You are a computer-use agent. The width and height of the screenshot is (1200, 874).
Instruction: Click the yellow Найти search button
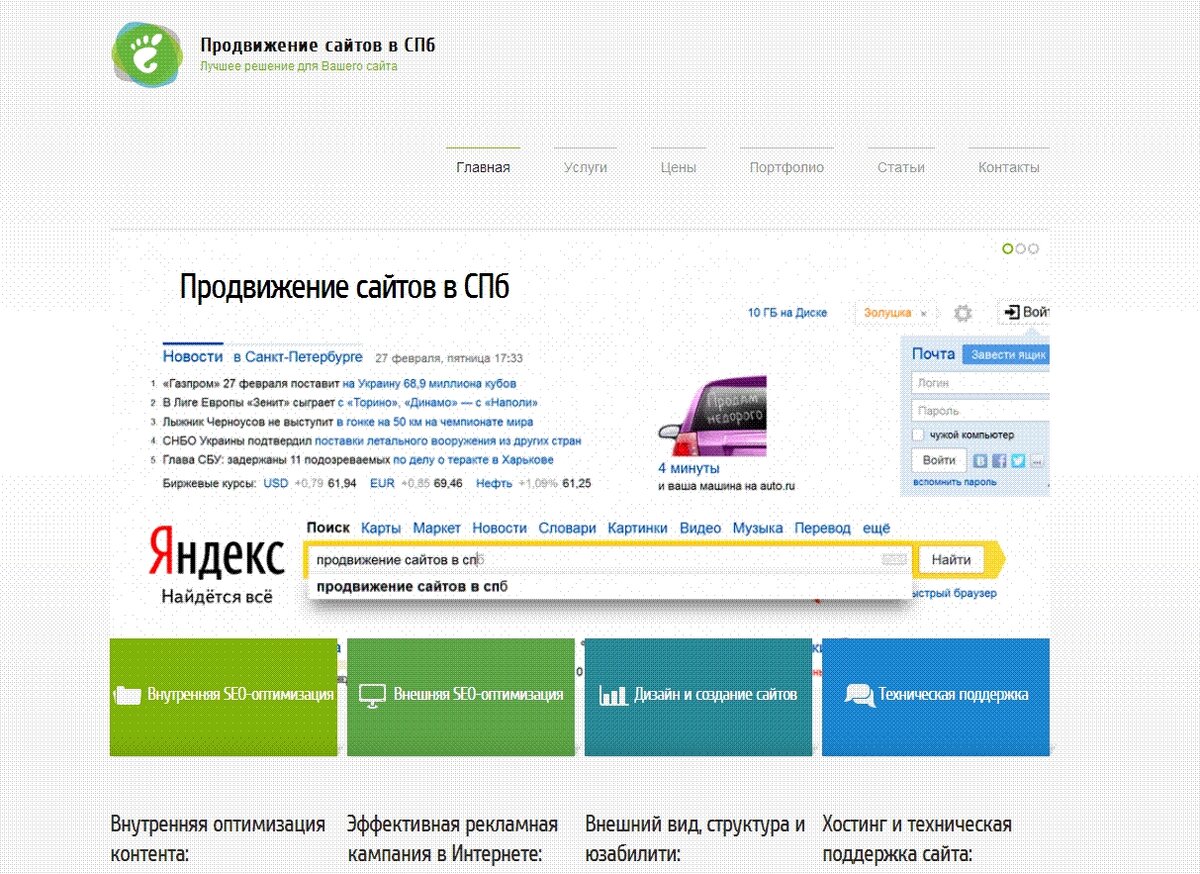pyautogui.click(x=951, y=560)
